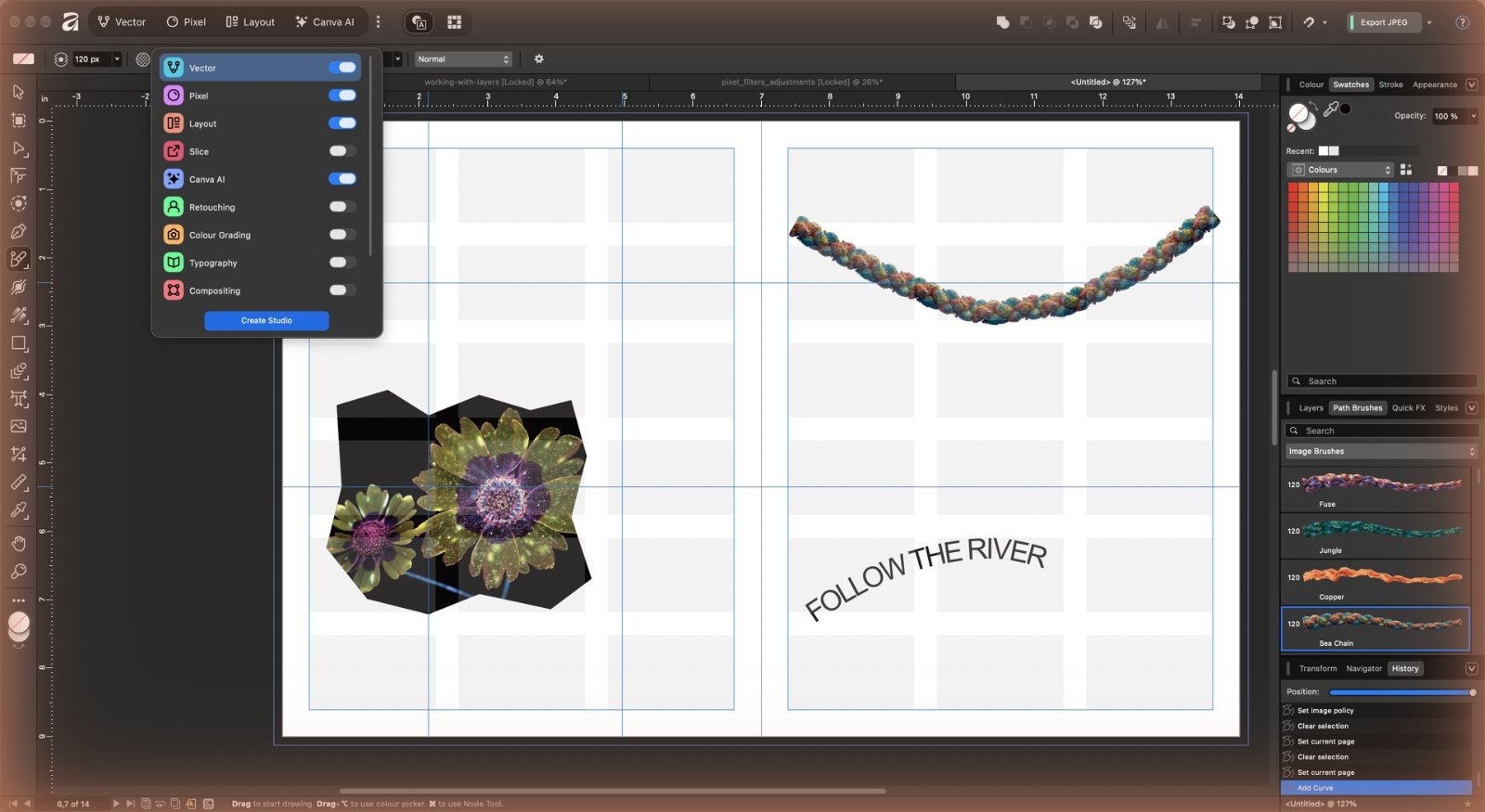This screenshot has width=1485, height=812.
Task: Select the Rectangle shape tool
Action: (x=19, y=342)
